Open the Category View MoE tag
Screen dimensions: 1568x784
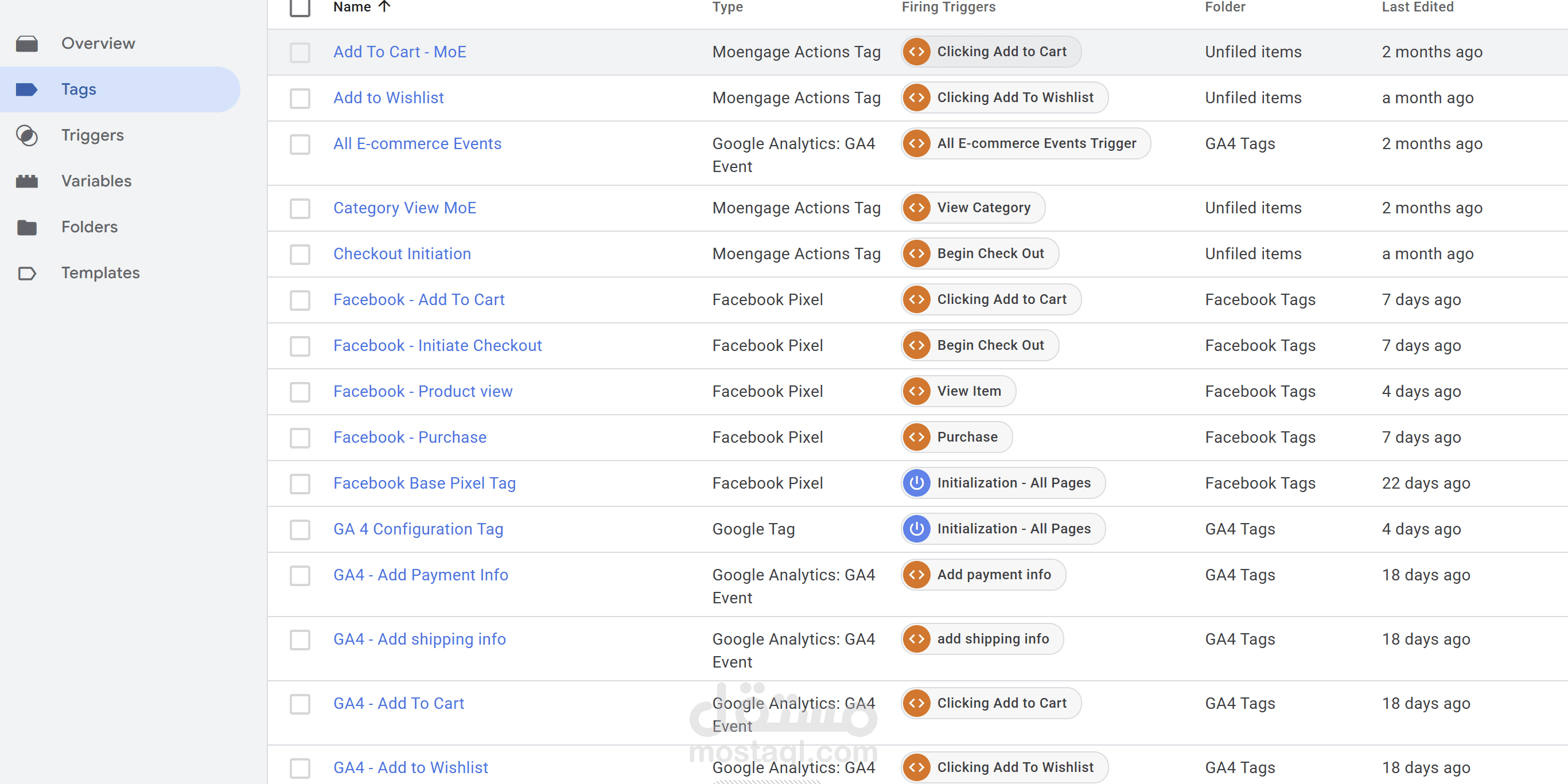(404, 208)
